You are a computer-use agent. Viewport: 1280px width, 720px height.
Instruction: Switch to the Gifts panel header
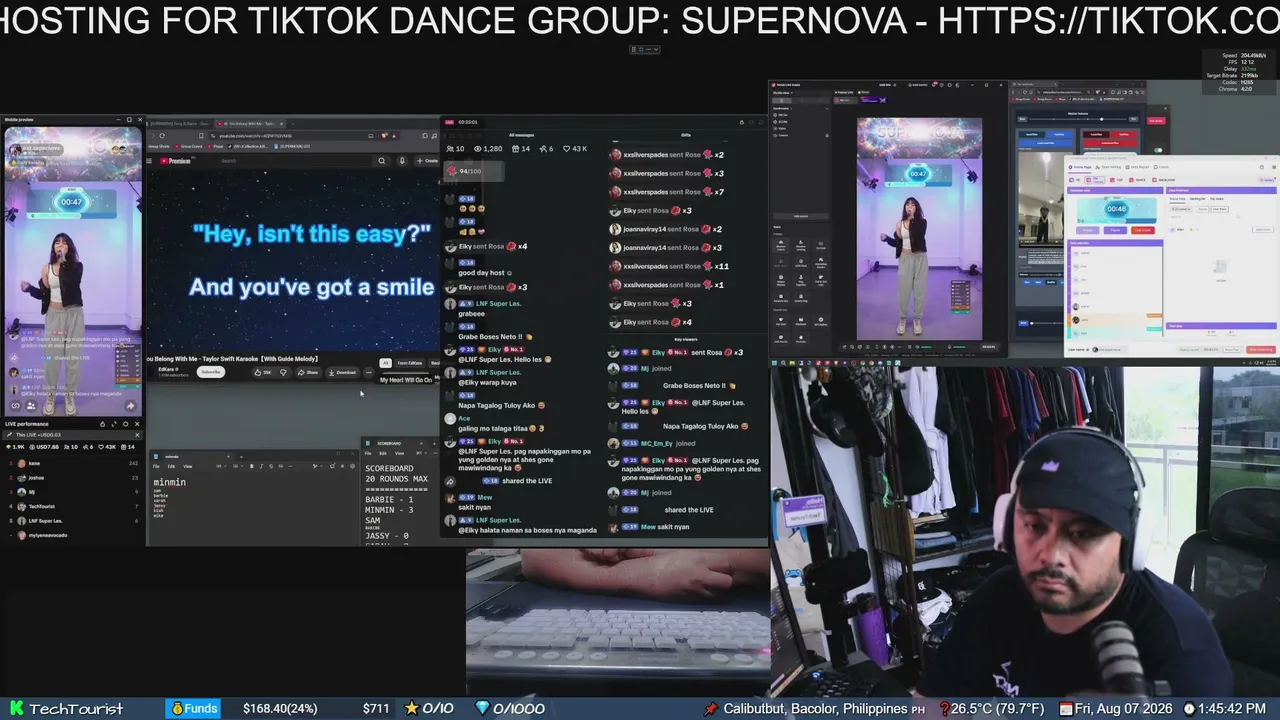coord(686,135)
